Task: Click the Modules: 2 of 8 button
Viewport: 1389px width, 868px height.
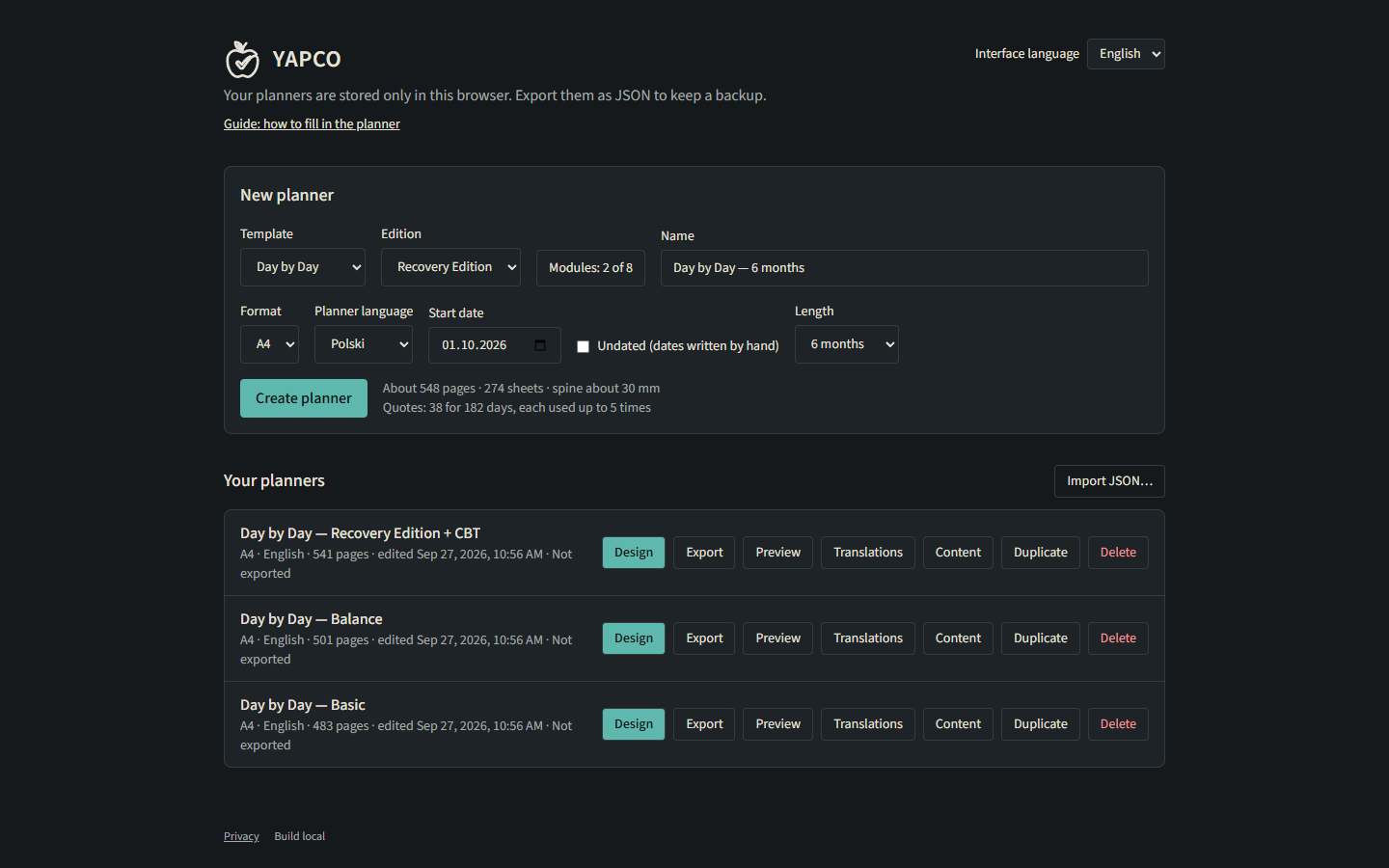Action: pos(590,268)
